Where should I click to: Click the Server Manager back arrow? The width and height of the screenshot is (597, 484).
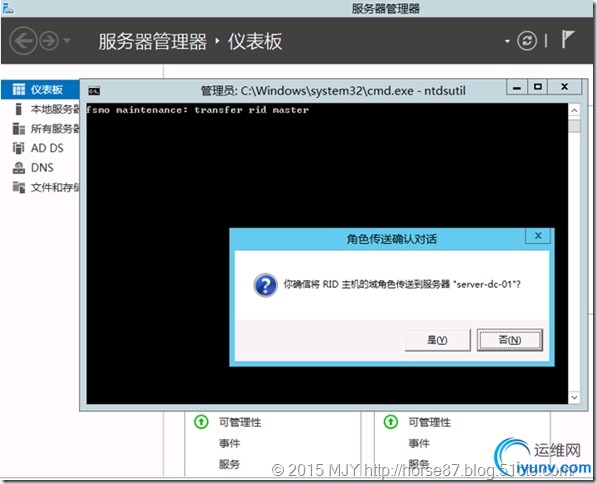pyautogui.click(x=23, y=41)
